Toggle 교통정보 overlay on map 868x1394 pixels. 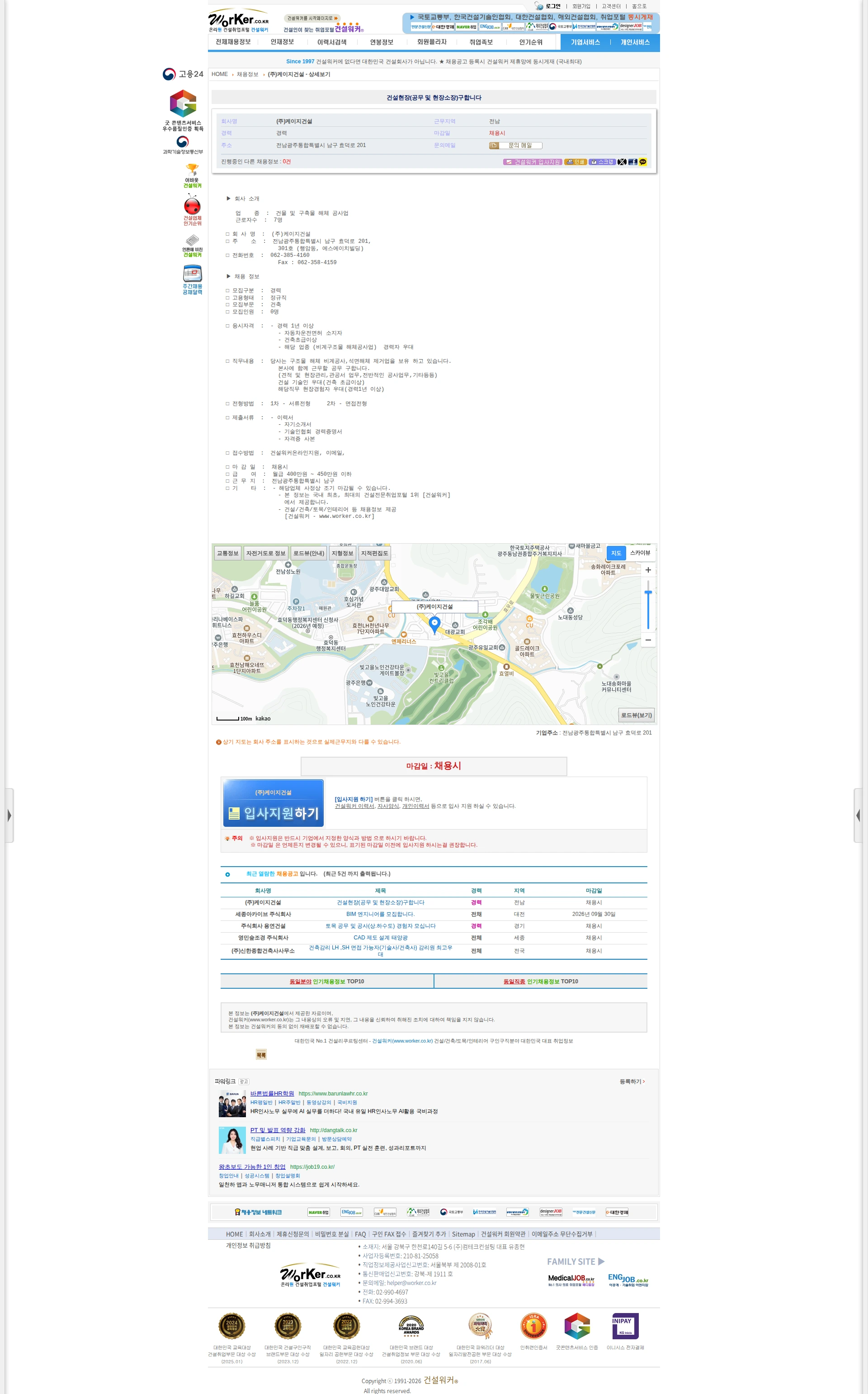coord(227,553)
